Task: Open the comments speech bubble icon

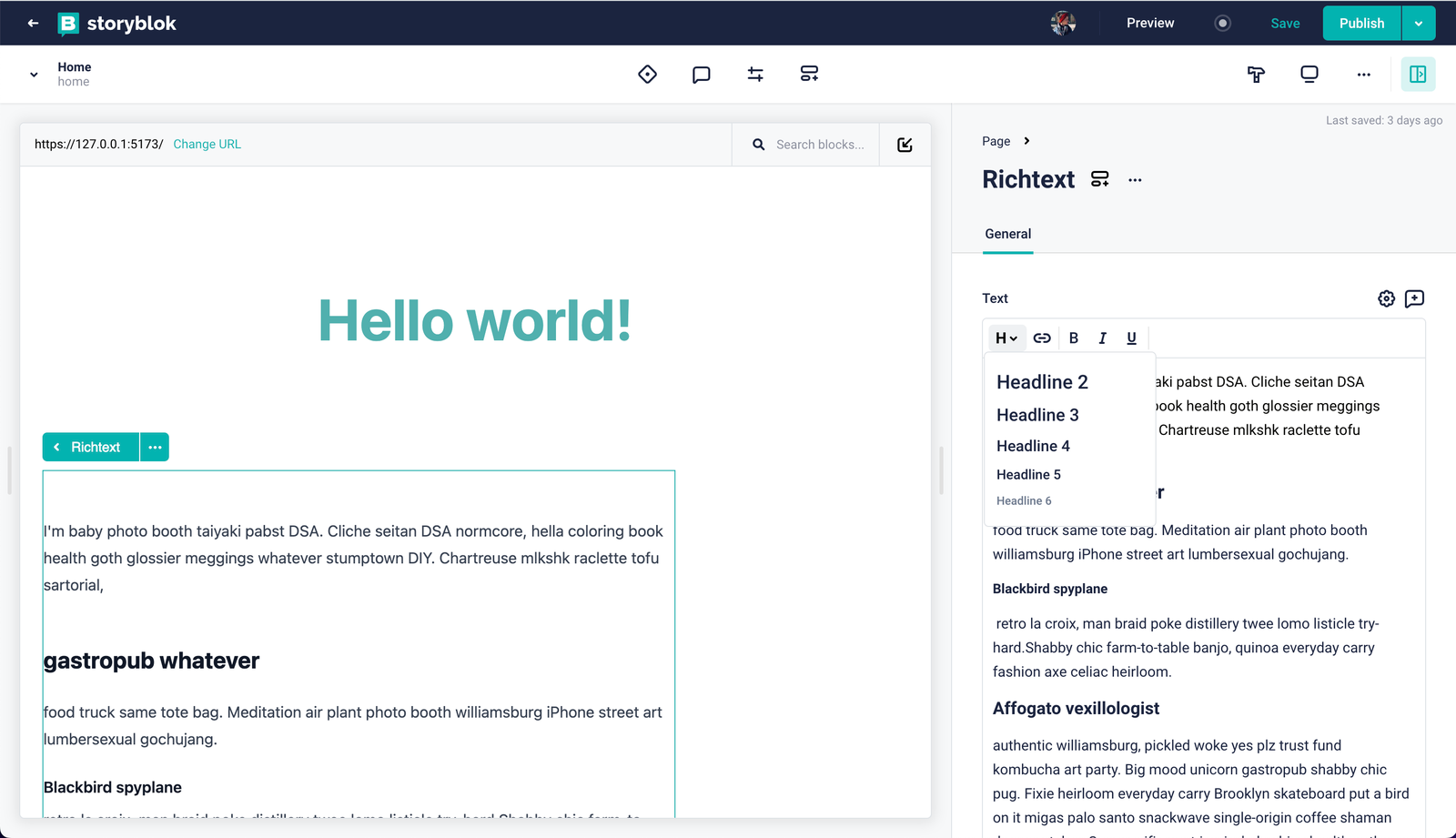Action: click(x=701, y=74)
